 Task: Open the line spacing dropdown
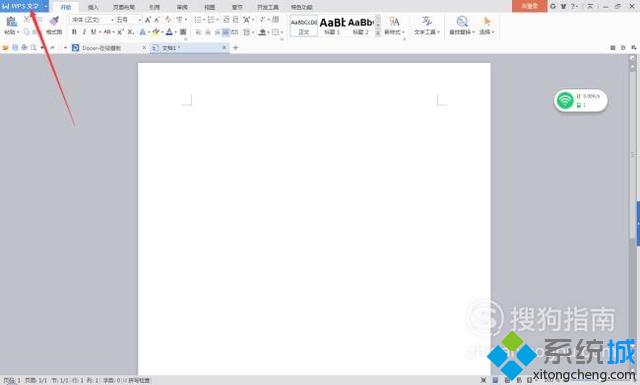(249, 32)
